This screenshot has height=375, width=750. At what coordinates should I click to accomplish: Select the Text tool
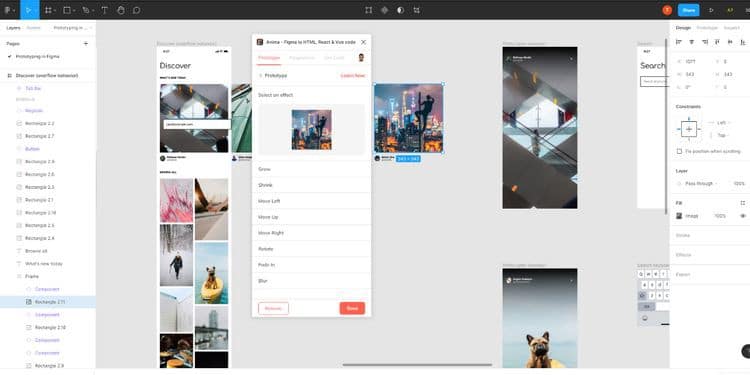pos(104,10)
